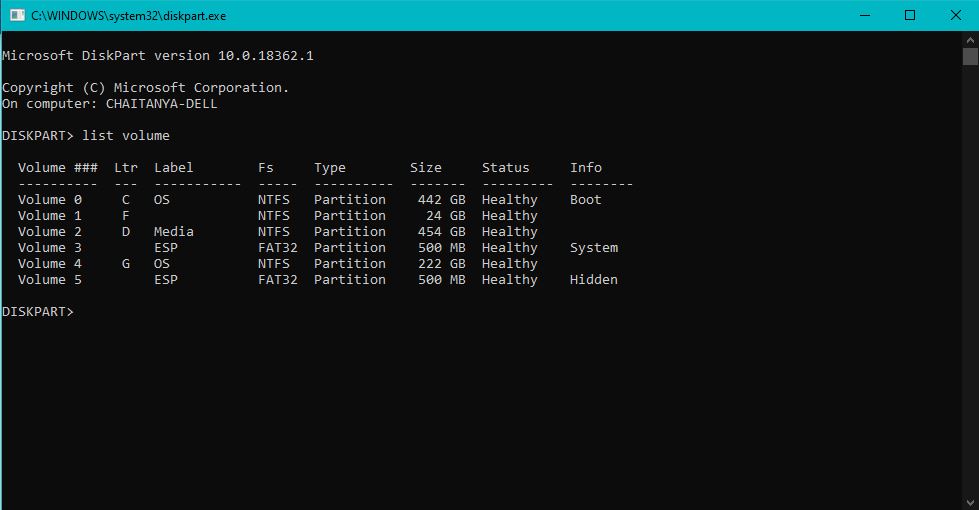The width and height of the screenshot is (979, 510).
Task: Click the 'Media' label of Volume 2
Action: tap(173, 231)
